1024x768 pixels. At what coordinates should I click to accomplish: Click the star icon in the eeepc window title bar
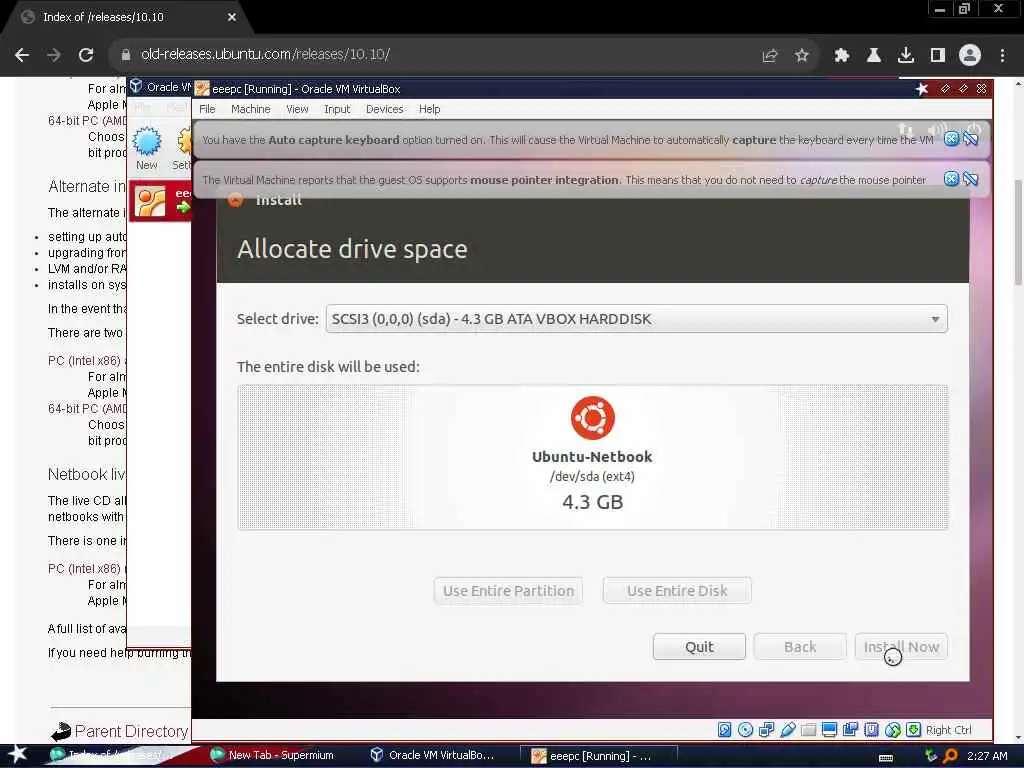[921, 88]
